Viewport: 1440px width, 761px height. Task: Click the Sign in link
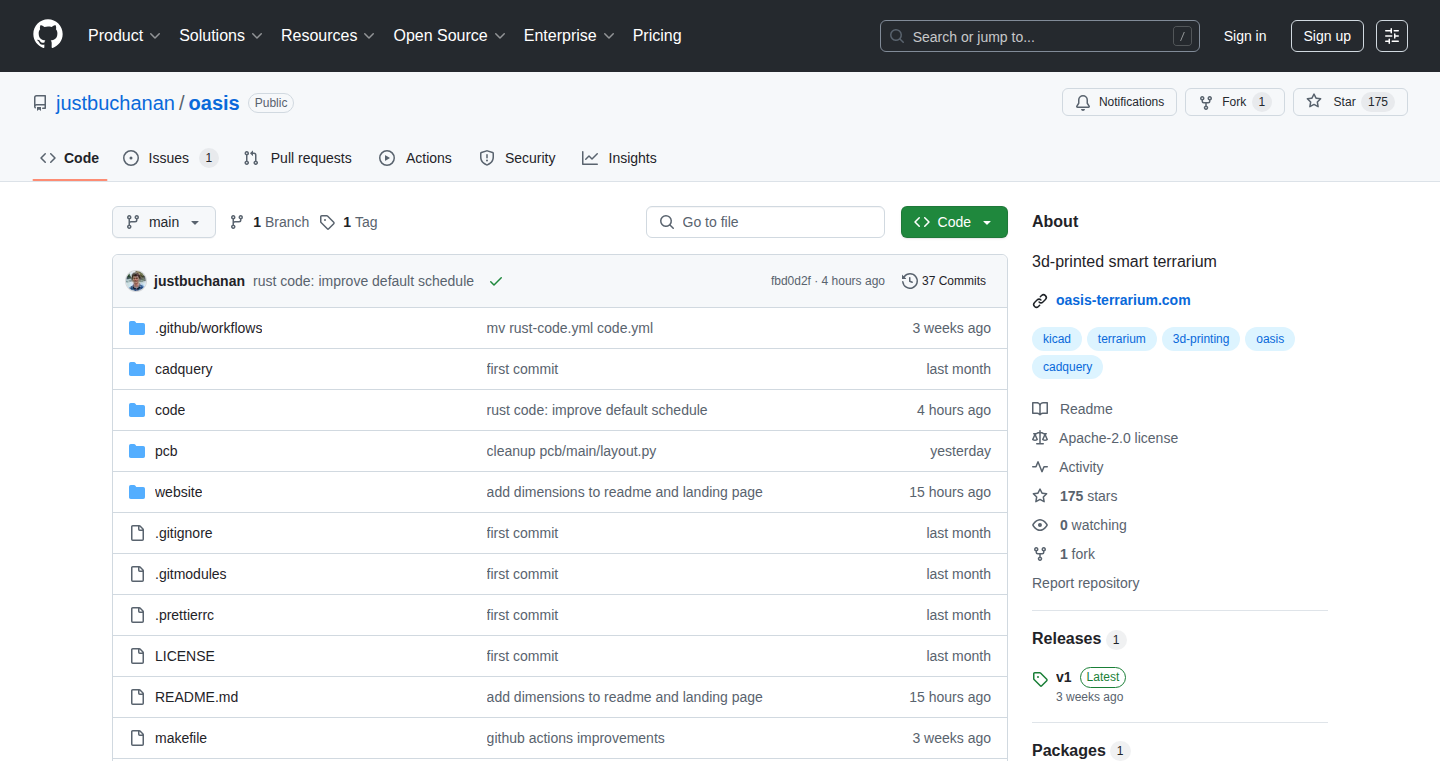pyautogui.click(x=1245, y=36)
